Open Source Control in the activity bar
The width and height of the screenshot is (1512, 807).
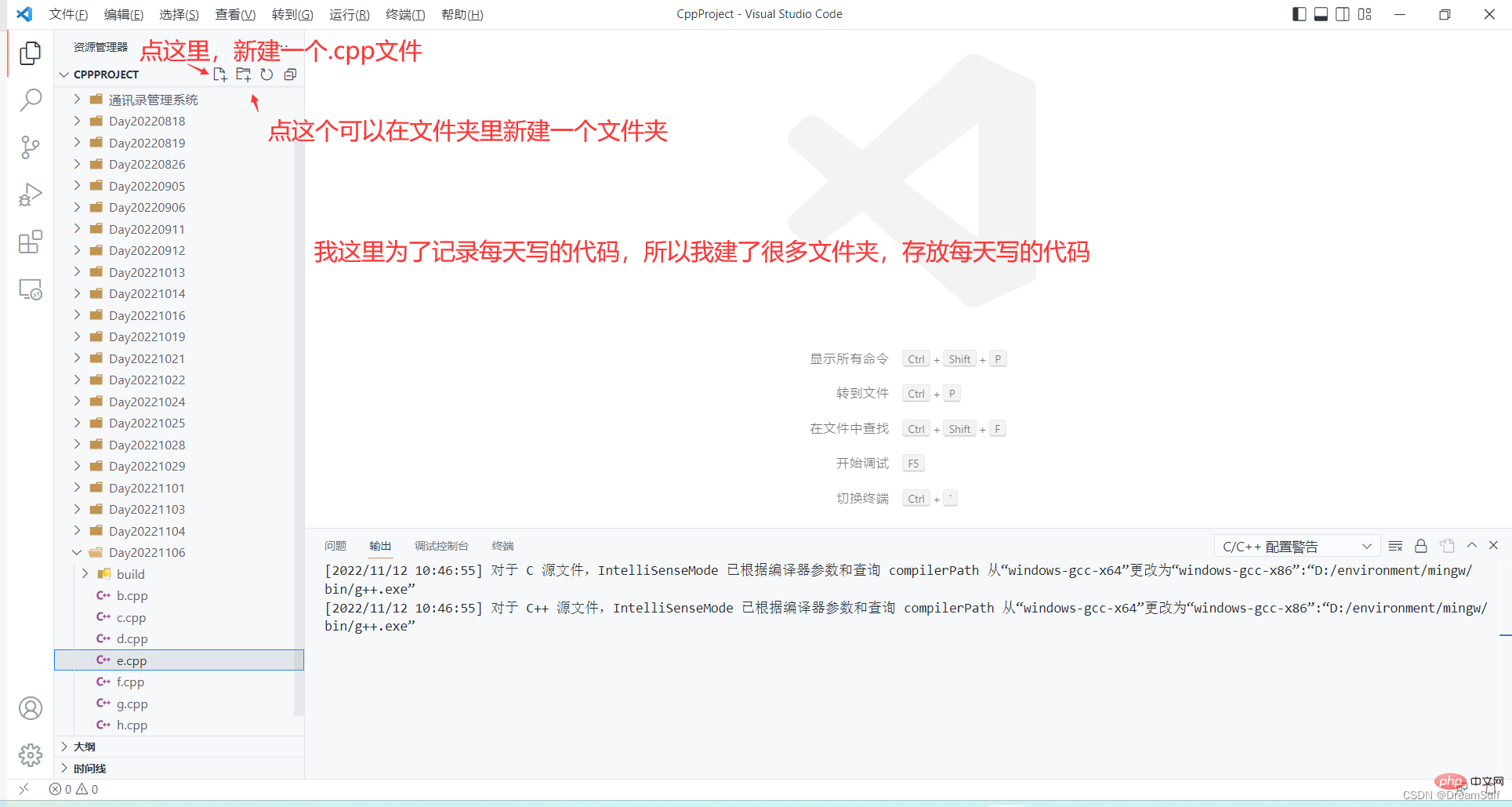(30, 147)
